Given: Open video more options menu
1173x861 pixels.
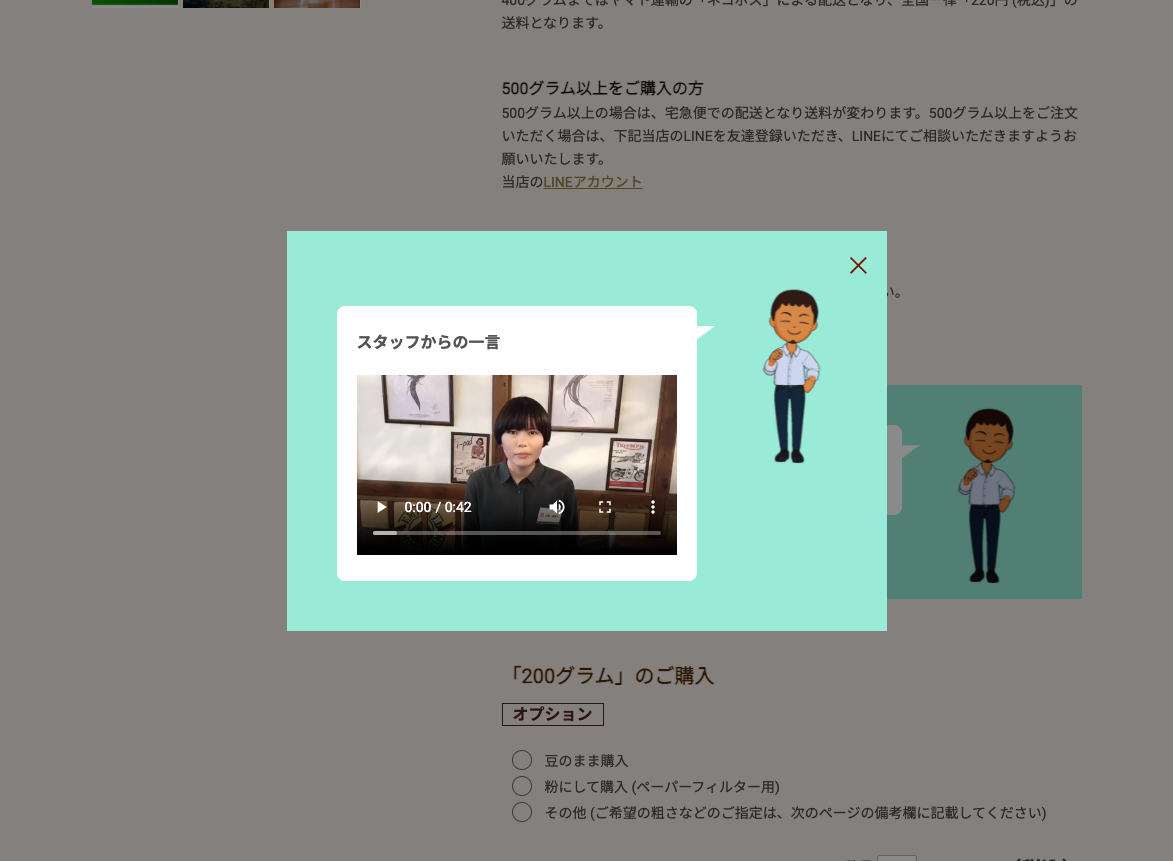Looking at the screenshot, I should click(653, 507).
